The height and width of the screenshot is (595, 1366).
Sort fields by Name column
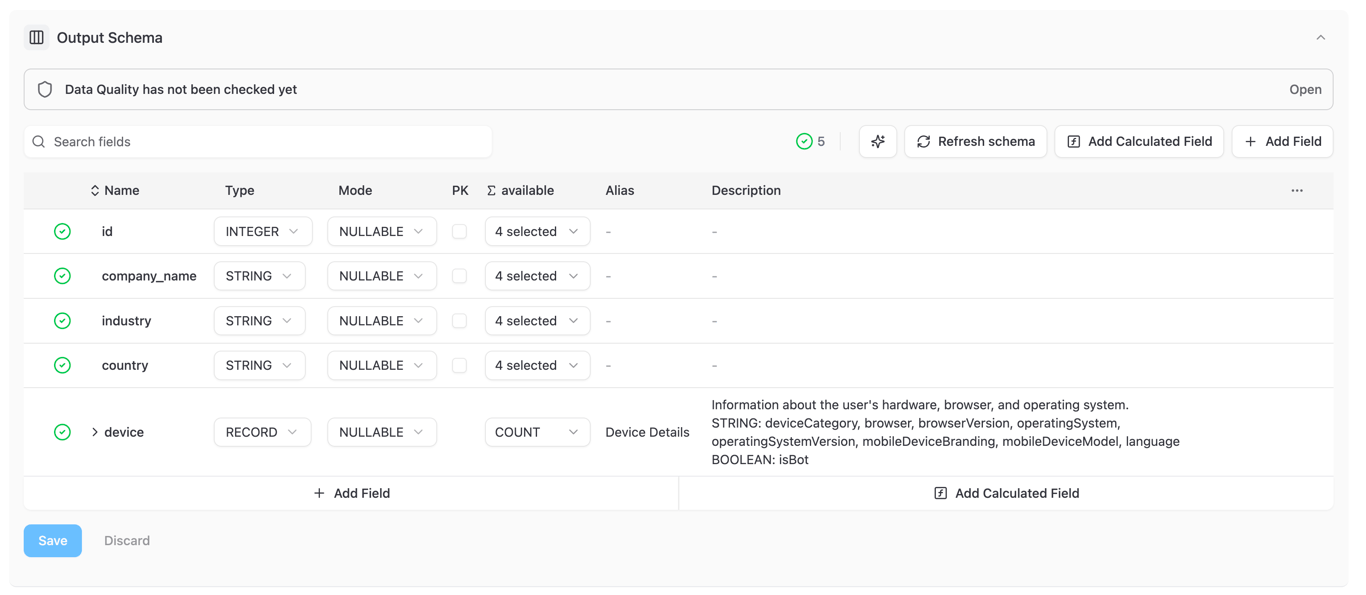(x=115, y=190)
